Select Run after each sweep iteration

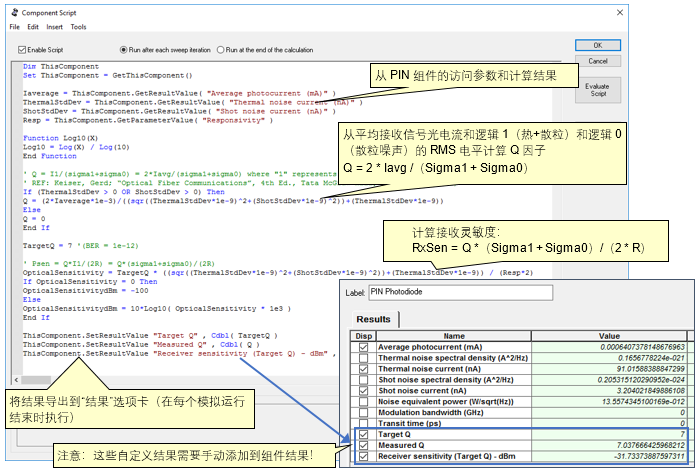point(123,50)
